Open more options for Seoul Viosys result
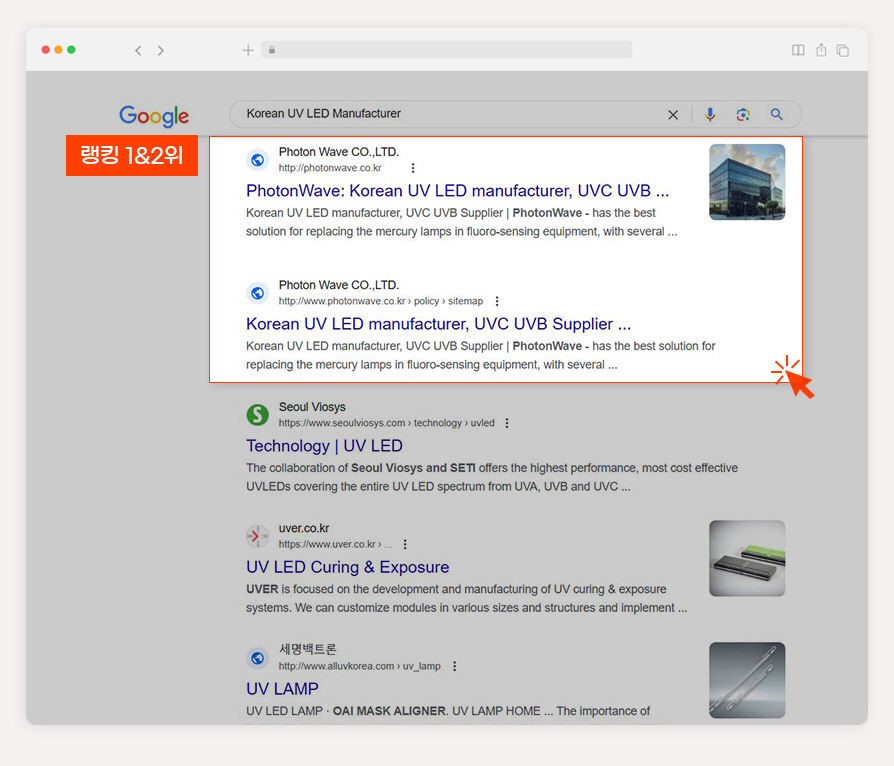 [x=507, y=423]
